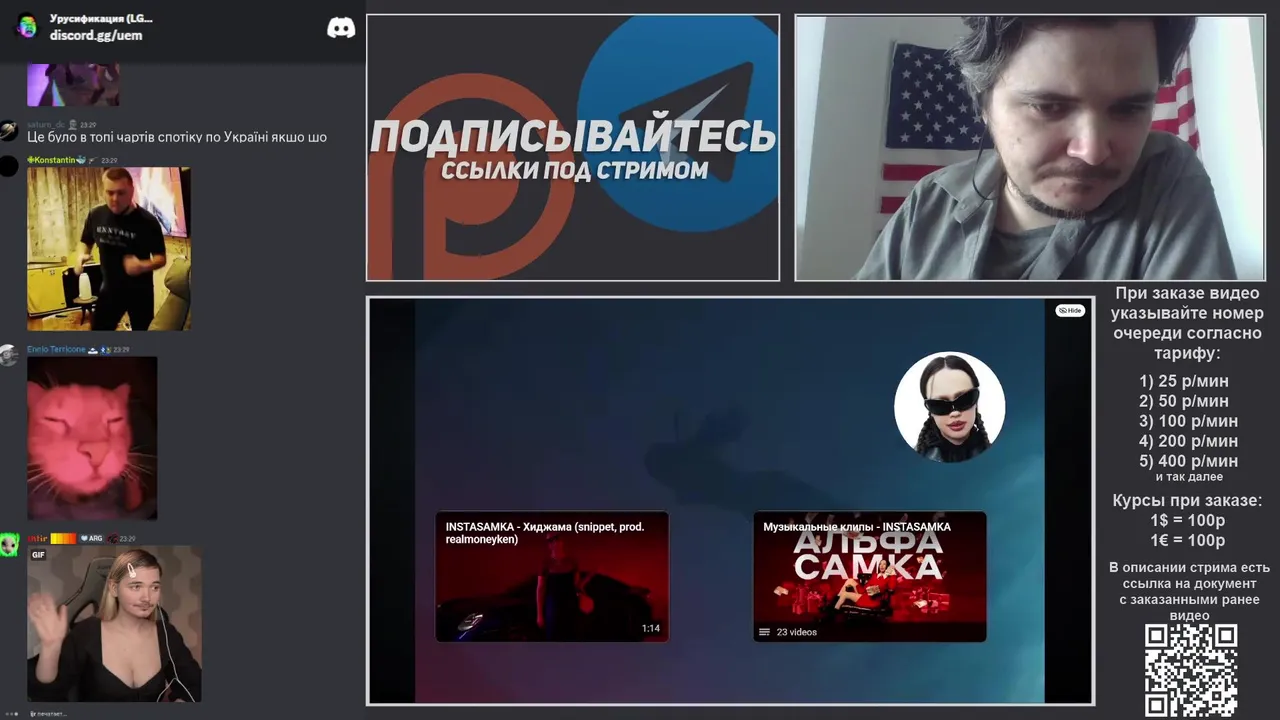
Task: Click the ПОДПИСЫВАЙТЕСЬ banner text
Action: point(573,137)
